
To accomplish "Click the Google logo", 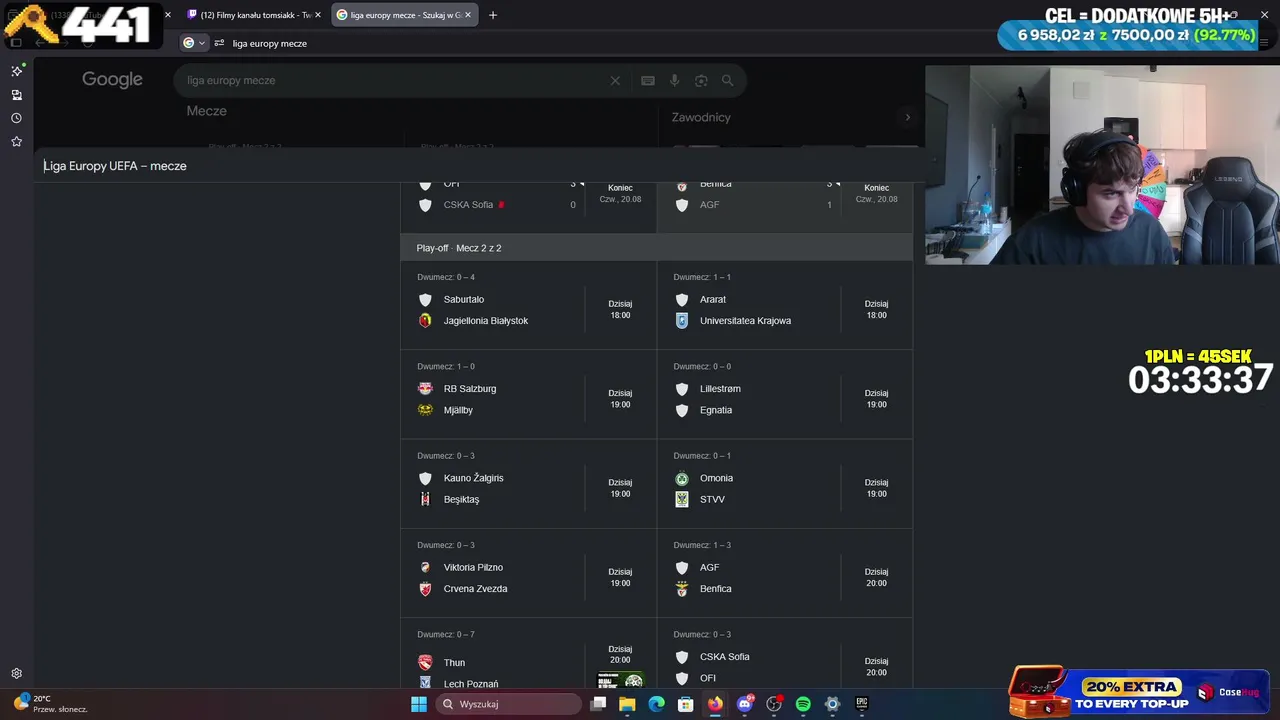I will pyautogui.click(x=112, y=80).
